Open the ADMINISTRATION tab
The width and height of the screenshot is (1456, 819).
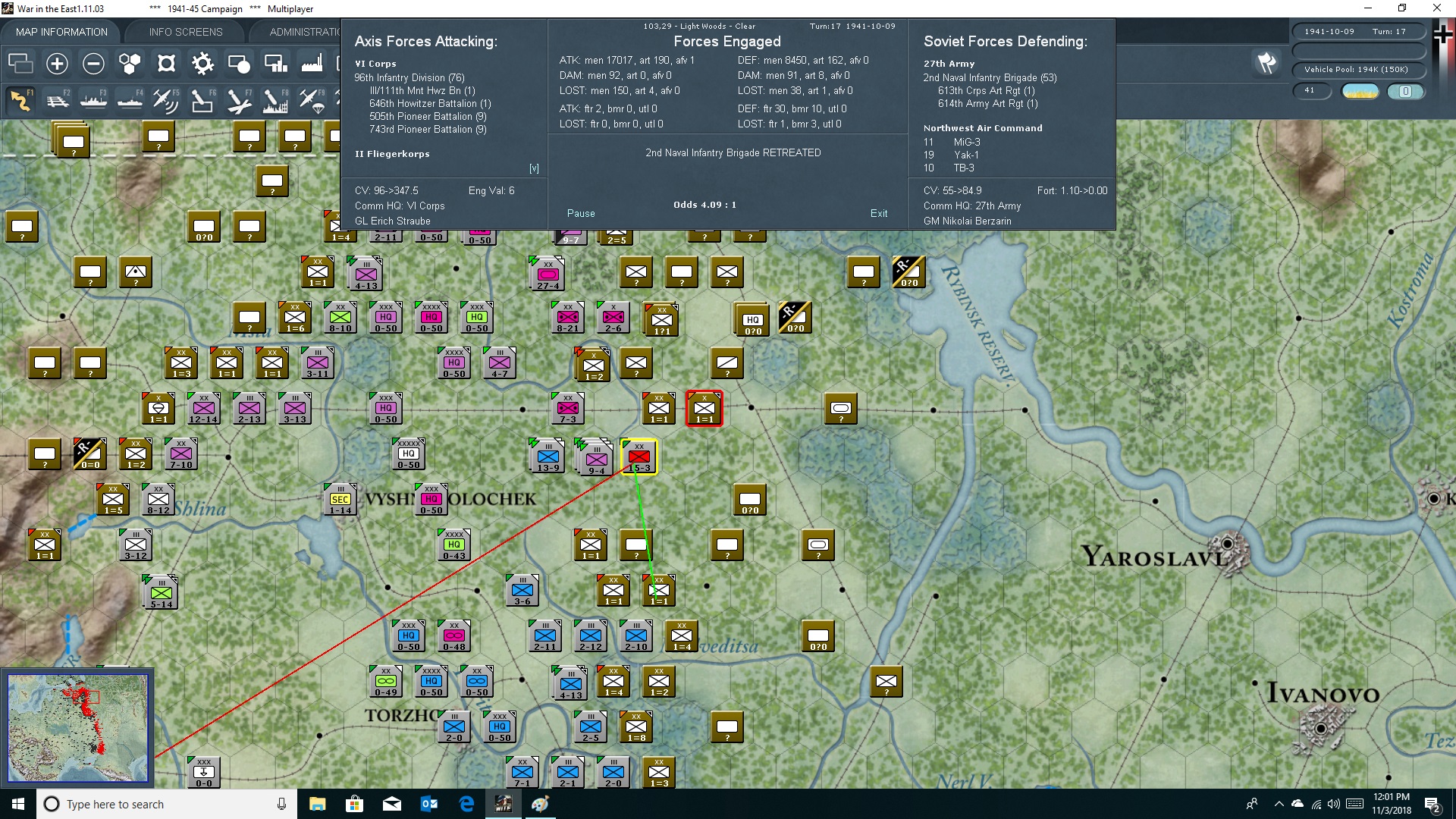[x=305, y=32]
